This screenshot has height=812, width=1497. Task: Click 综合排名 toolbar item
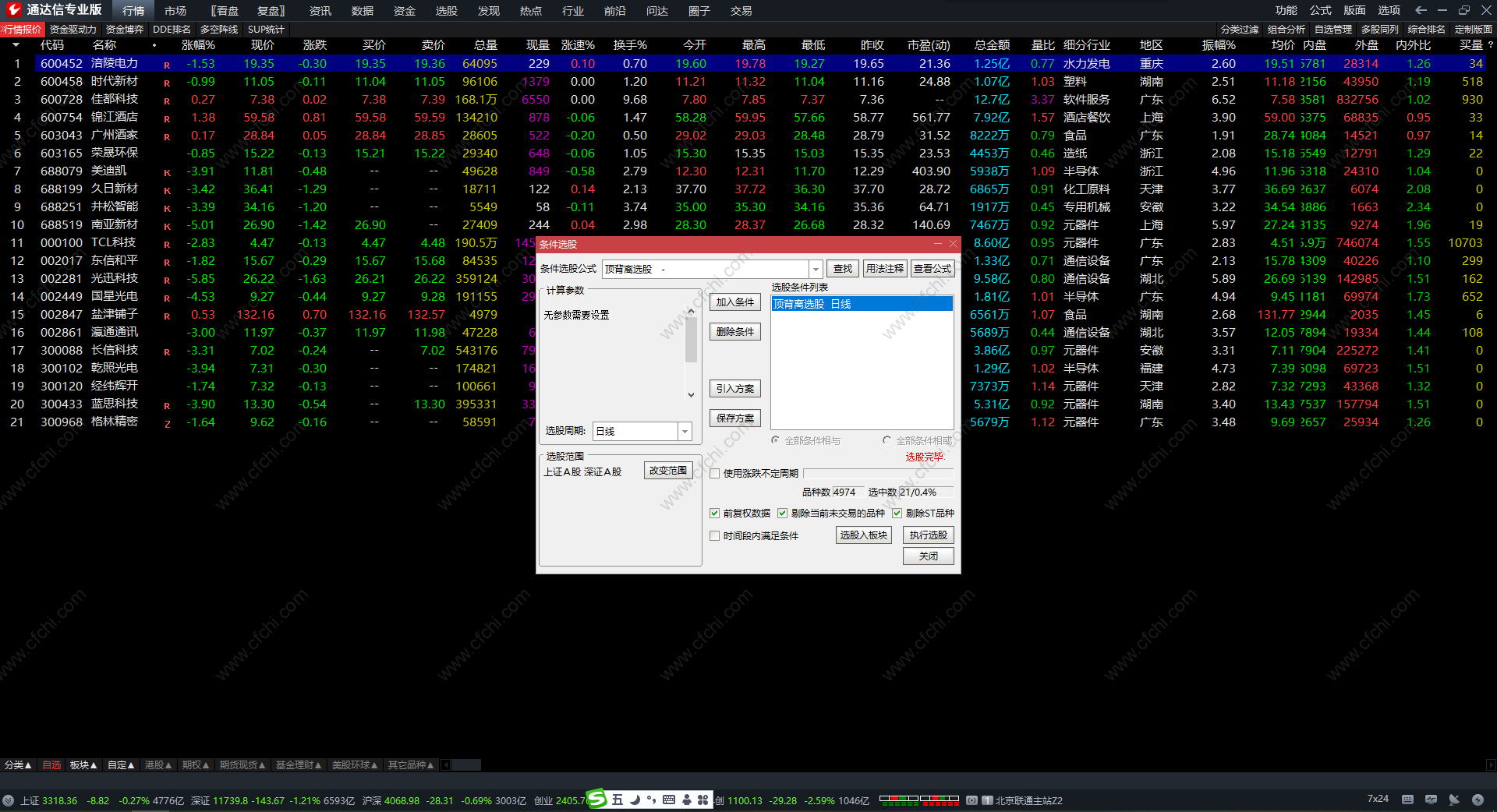pos(1427,29)
